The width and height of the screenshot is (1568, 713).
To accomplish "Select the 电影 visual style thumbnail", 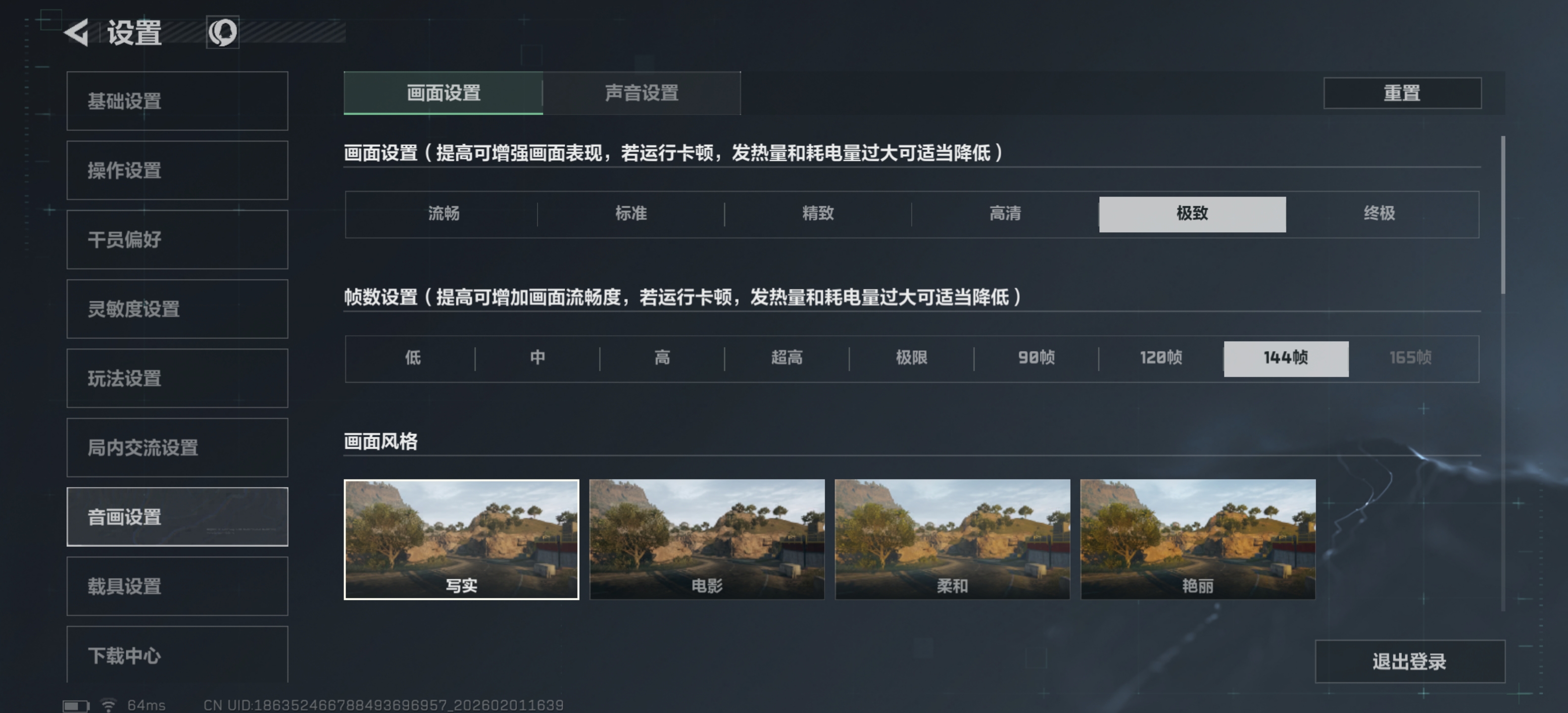I will pos(707,540).
